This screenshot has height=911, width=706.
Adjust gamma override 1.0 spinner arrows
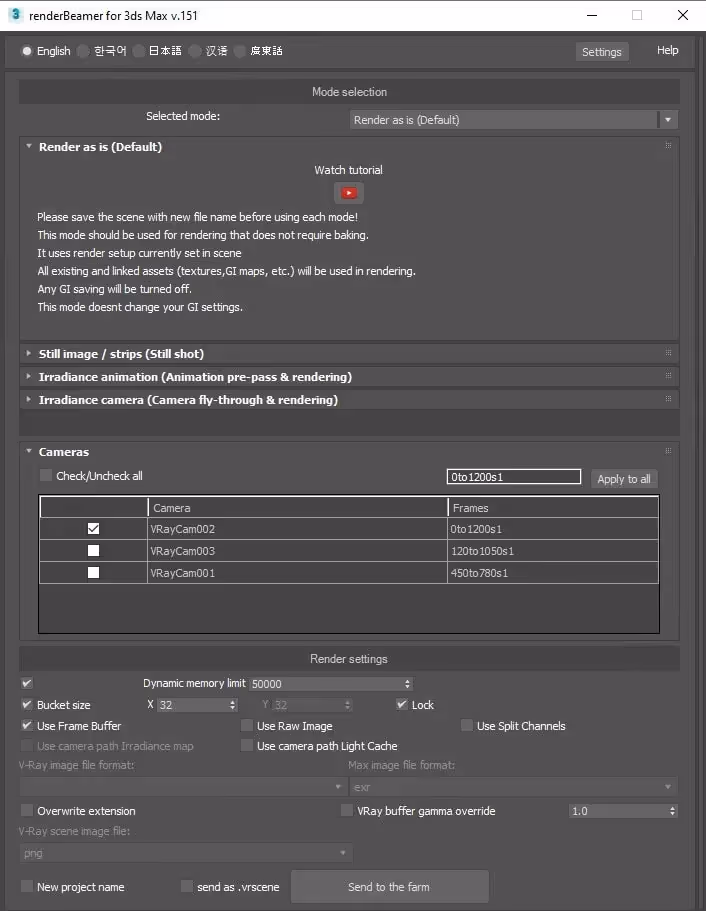pos(672,811)
